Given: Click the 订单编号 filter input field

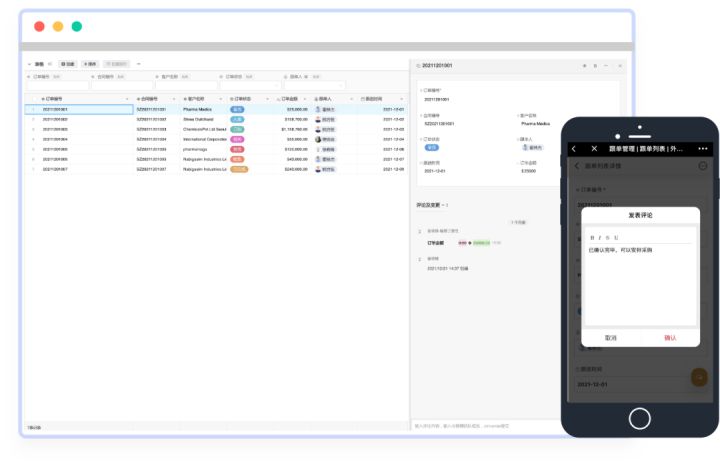Looking at the screenshot, I should pyautogui.click(x=58, y=85).
